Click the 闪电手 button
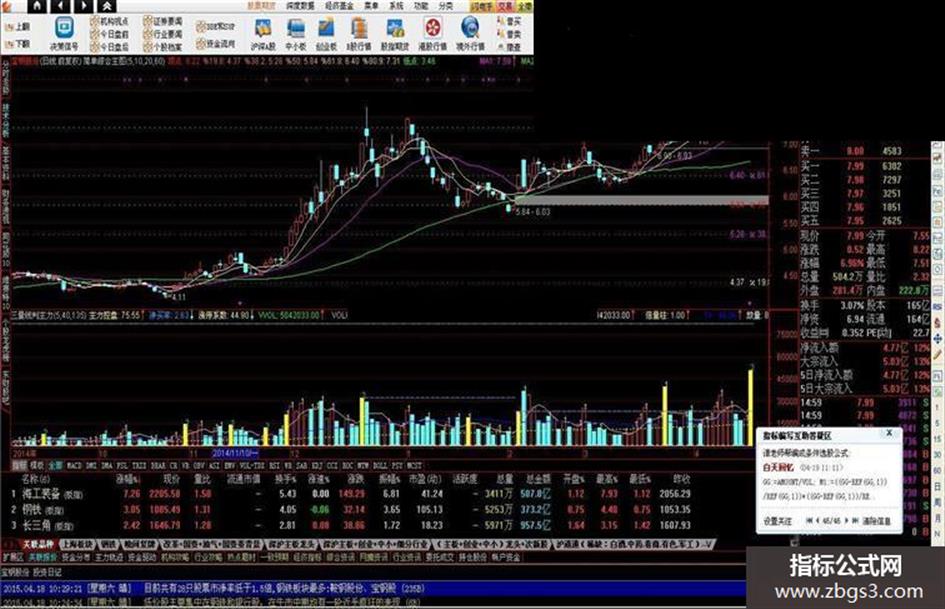The image size is (945, 609). (x=482, y=6)
